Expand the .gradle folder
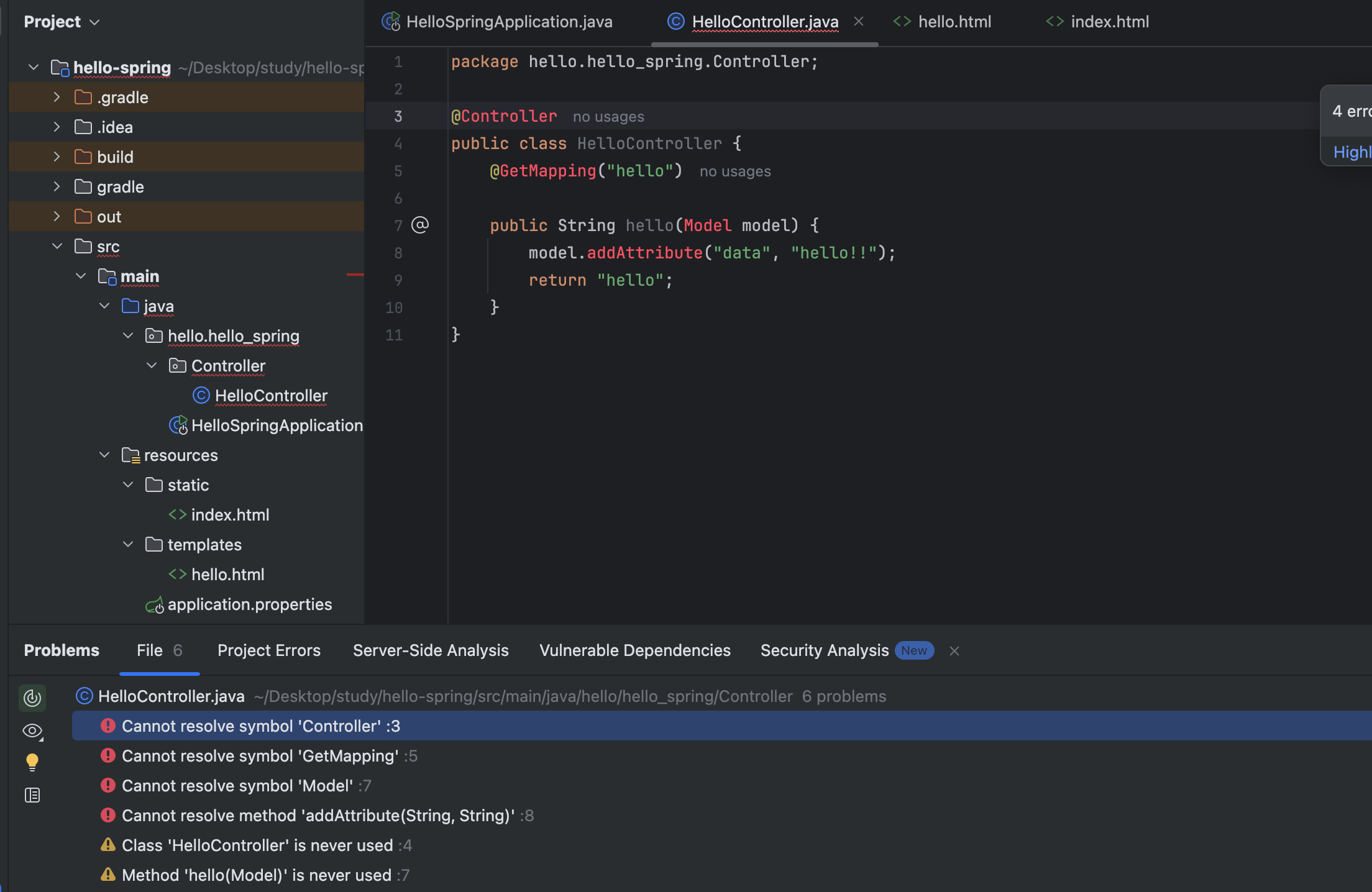This screenshot has width=1372, height=892. [57, 97]
